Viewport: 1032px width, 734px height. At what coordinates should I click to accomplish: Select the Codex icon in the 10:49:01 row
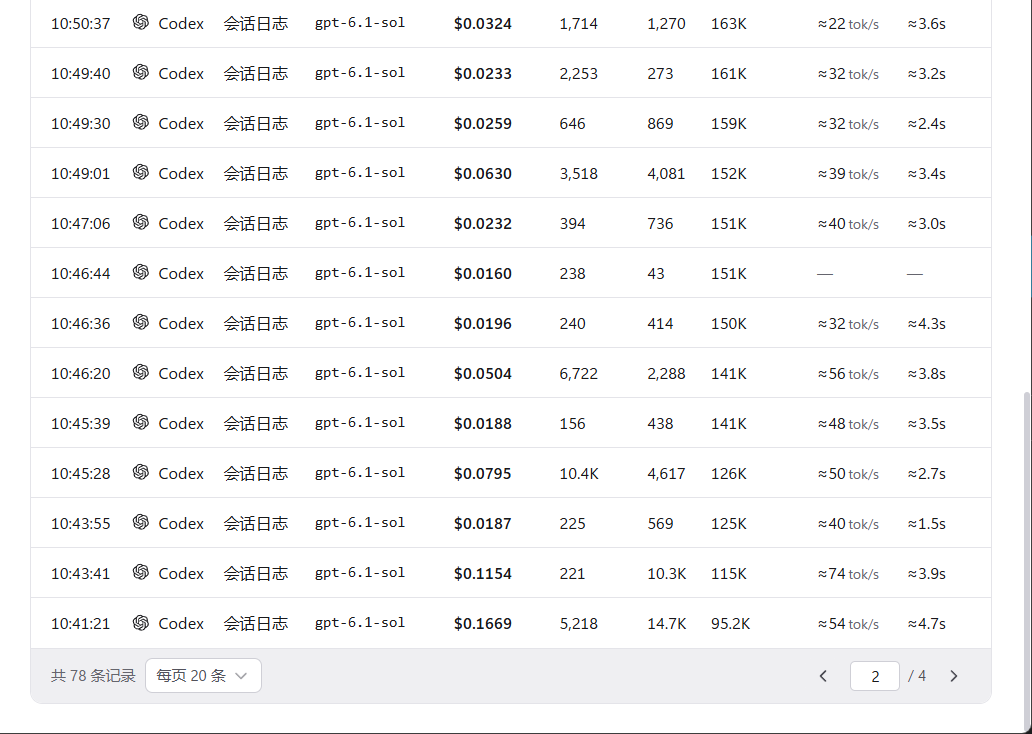click(141, 172)
